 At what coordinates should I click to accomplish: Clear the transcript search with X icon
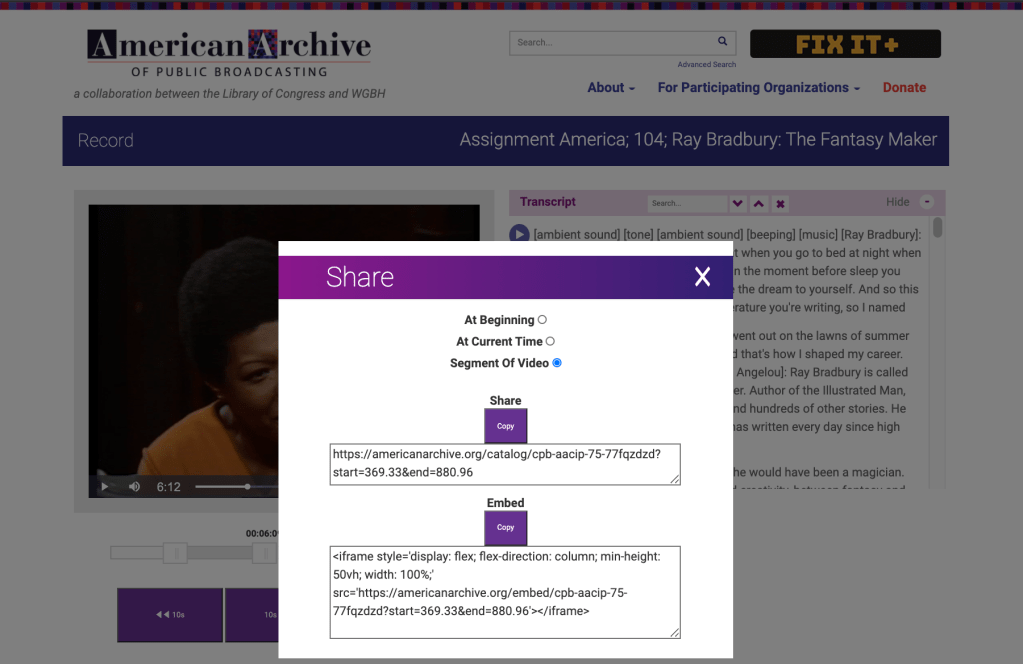coord(780,203)
